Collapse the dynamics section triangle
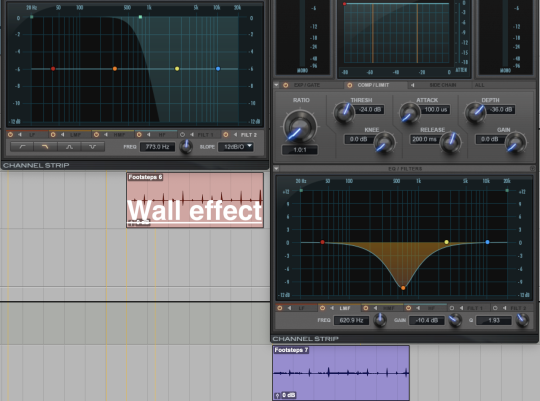 276,85
